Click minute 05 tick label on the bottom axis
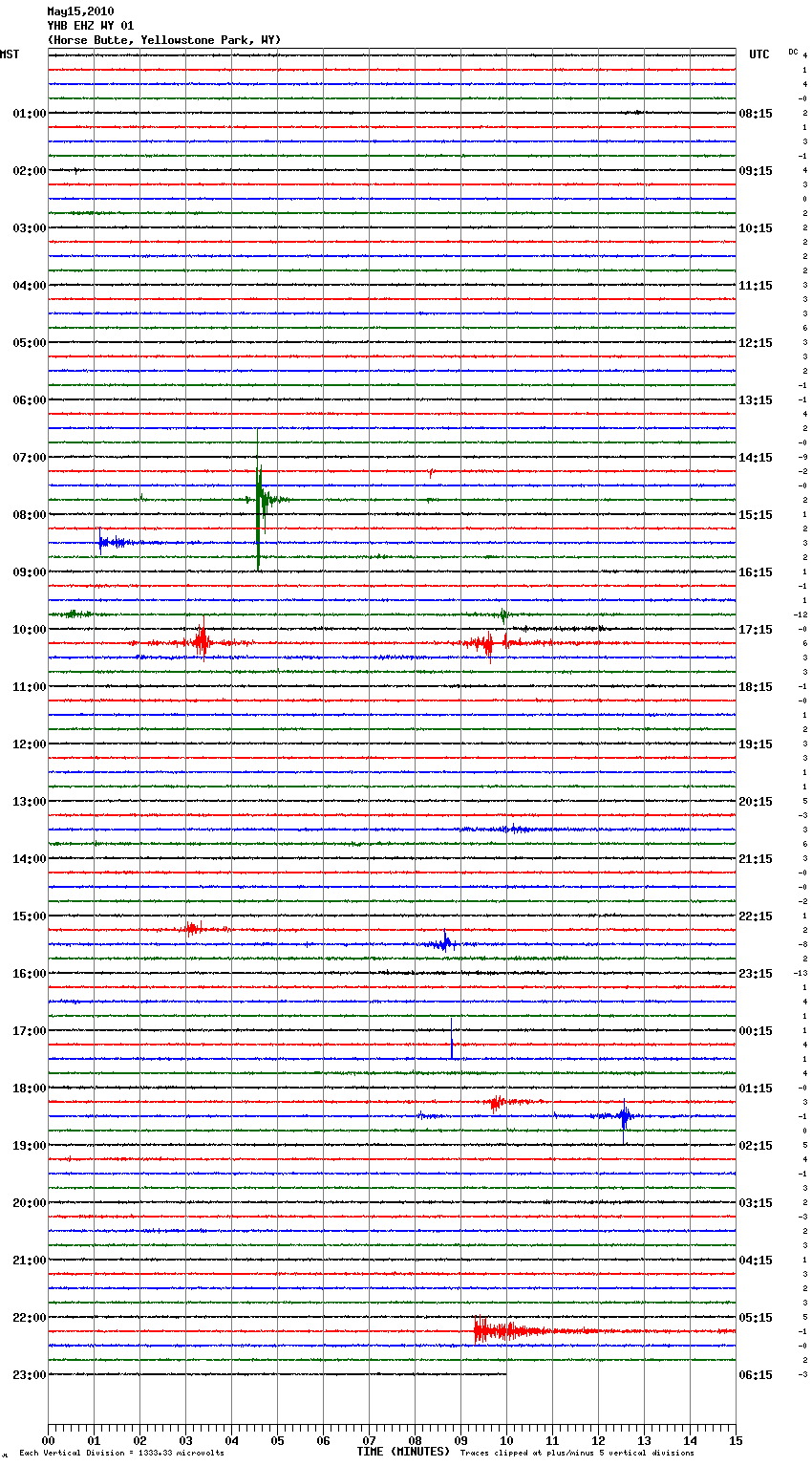Image resolution: width=812 pixels, height=1466 pixels. [x=277, y=1440]
